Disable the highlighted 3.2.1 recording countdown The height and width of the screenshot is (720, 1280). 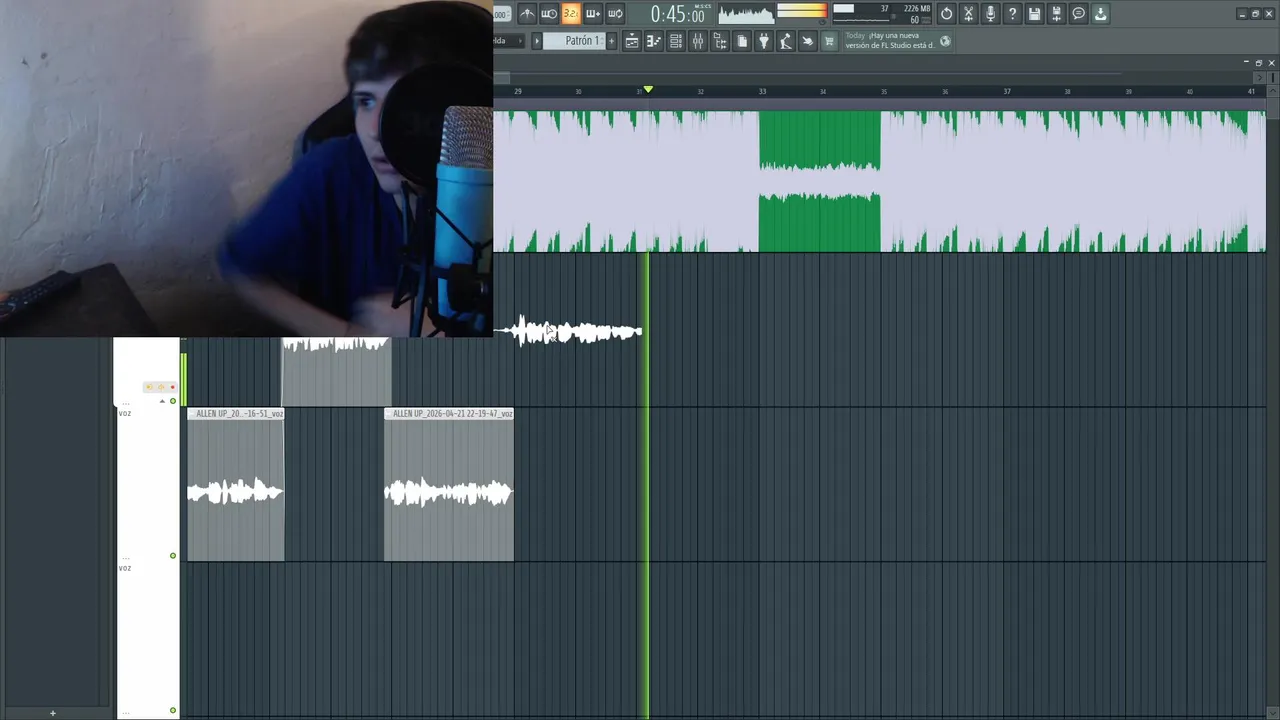[x=571, y=14]
